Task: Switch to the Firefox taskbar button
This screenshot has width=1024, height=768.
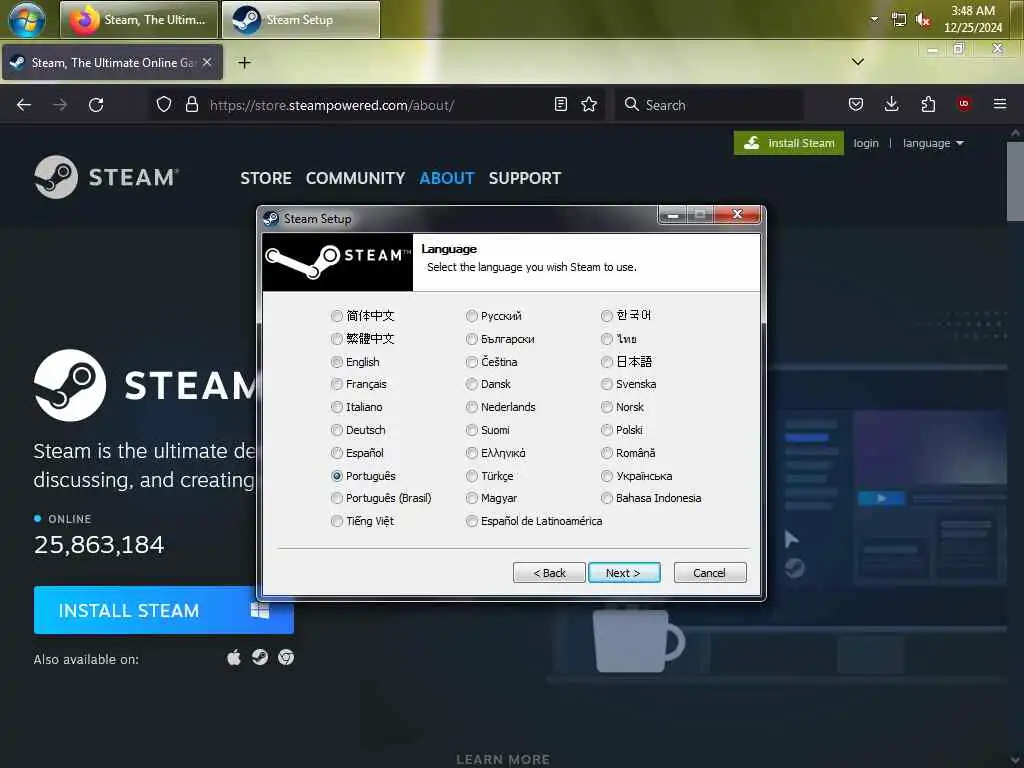Action: 139,20
